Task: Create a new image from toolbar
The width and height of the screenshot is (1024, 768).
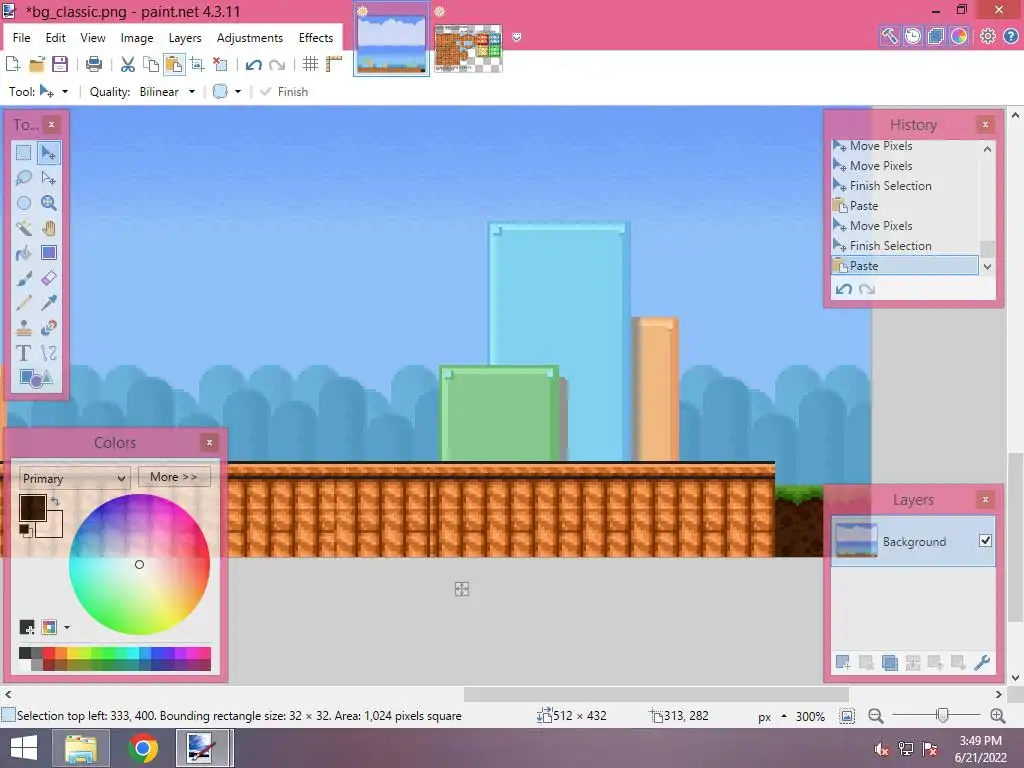Action: pyautogui.click(x=13, y=64)
